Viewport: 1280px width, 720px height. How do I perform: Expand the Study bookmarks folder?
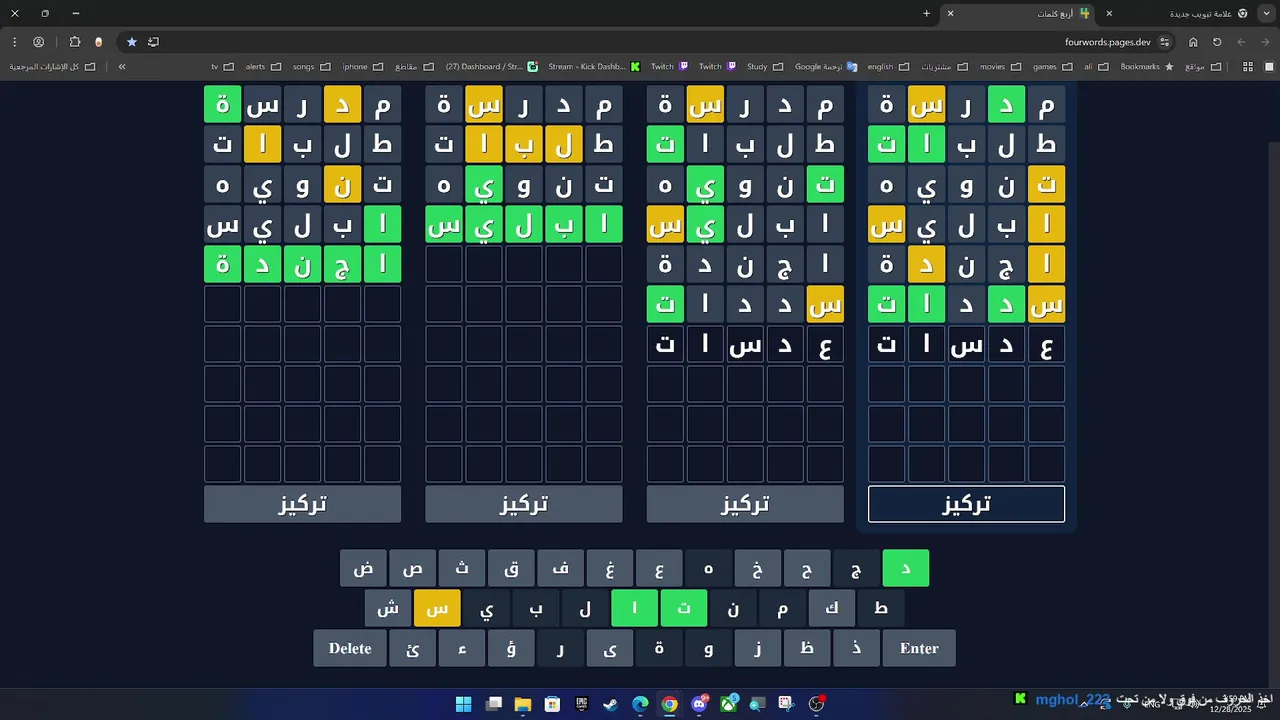[x=765, y=67]
